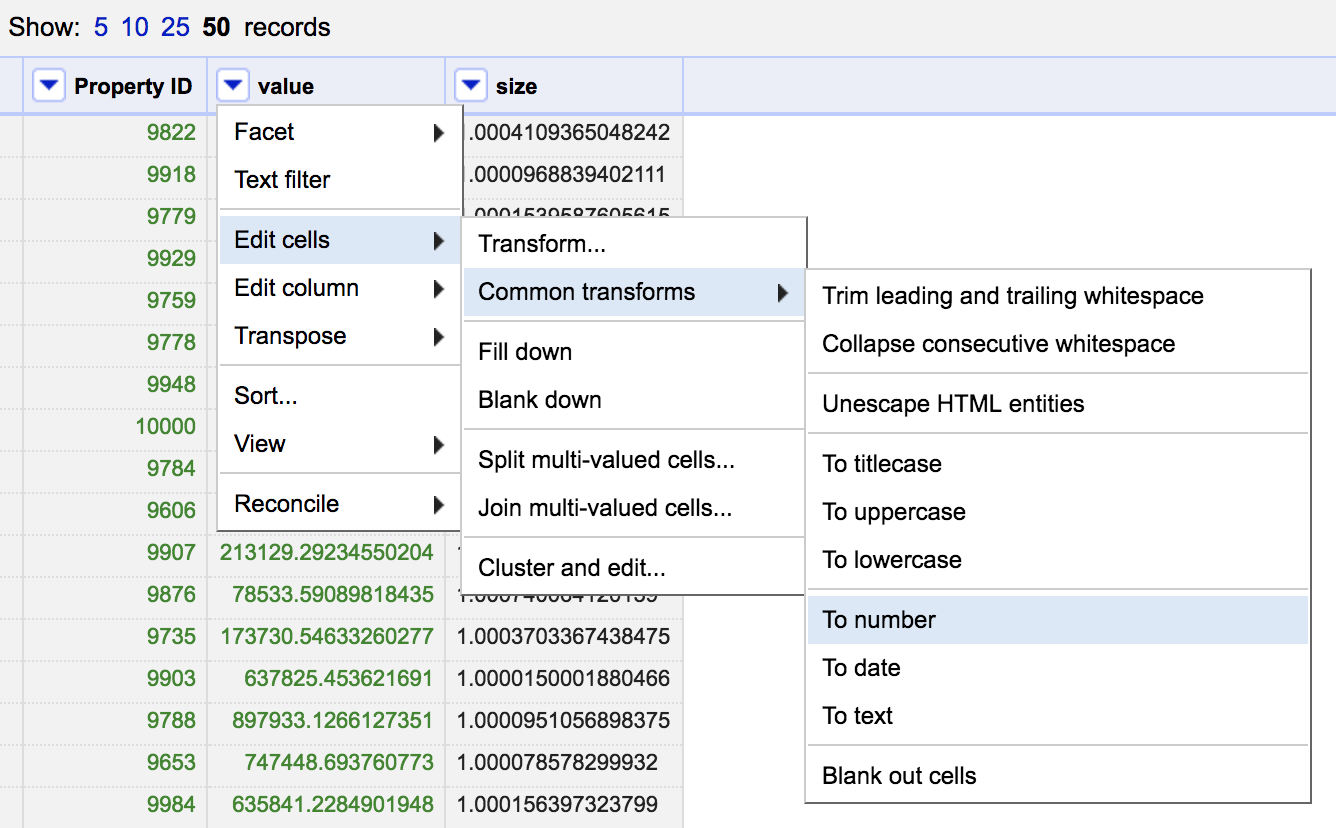Image resolution: width=1336 pixels, height=828 pixels.
Task: Click value cell 747448.693760773
Action: pos(339,762)
